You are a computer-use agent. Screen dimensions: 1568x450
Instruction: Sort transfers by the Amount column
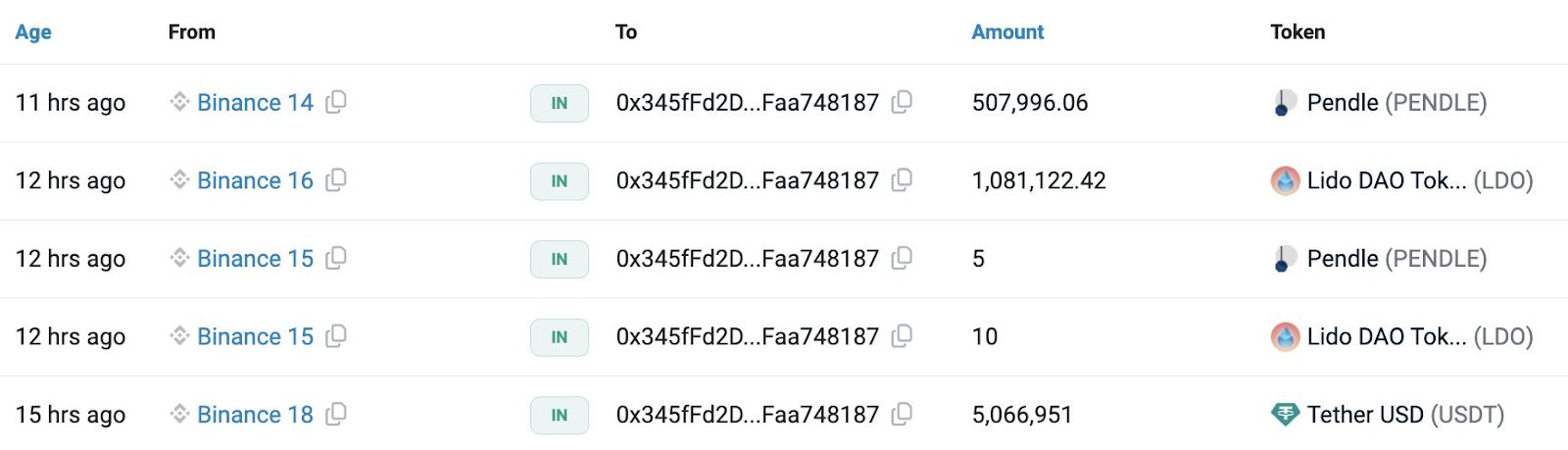(1007, 32)
